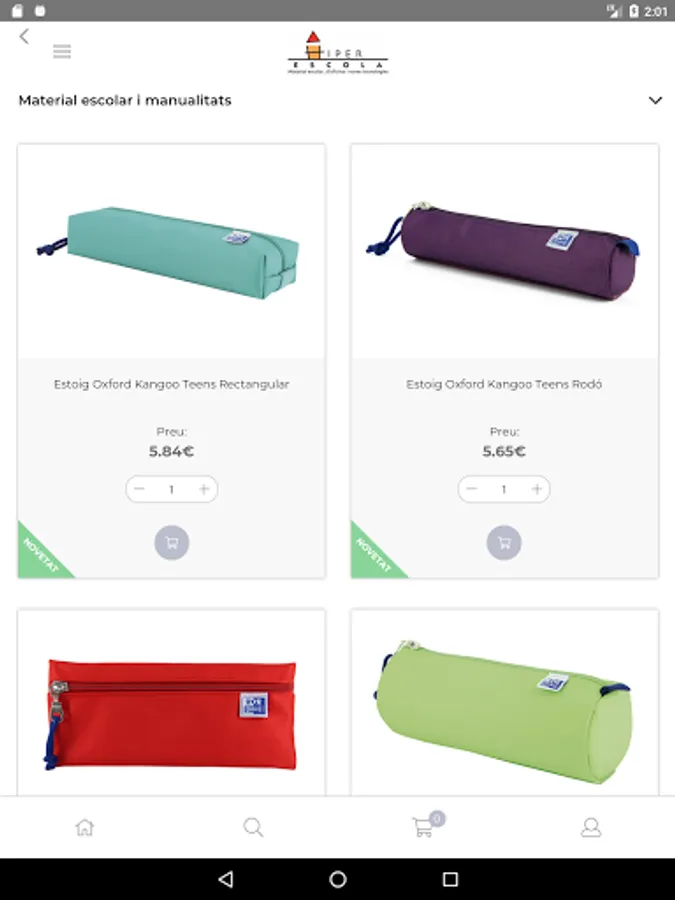Open the purple round pencil case image
Screen dimensions: 675x900
click(x=504, y=251)
